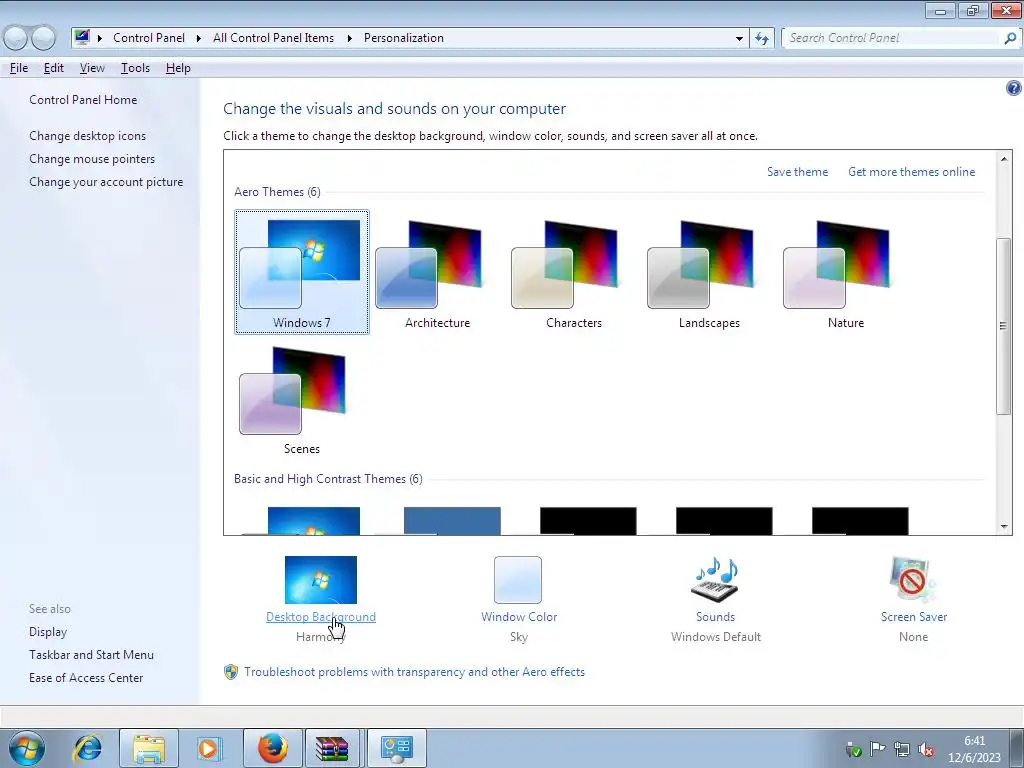Open the Edit menu
The width and height of the screenshot is (1024, 768).
[x=54, y=68]
